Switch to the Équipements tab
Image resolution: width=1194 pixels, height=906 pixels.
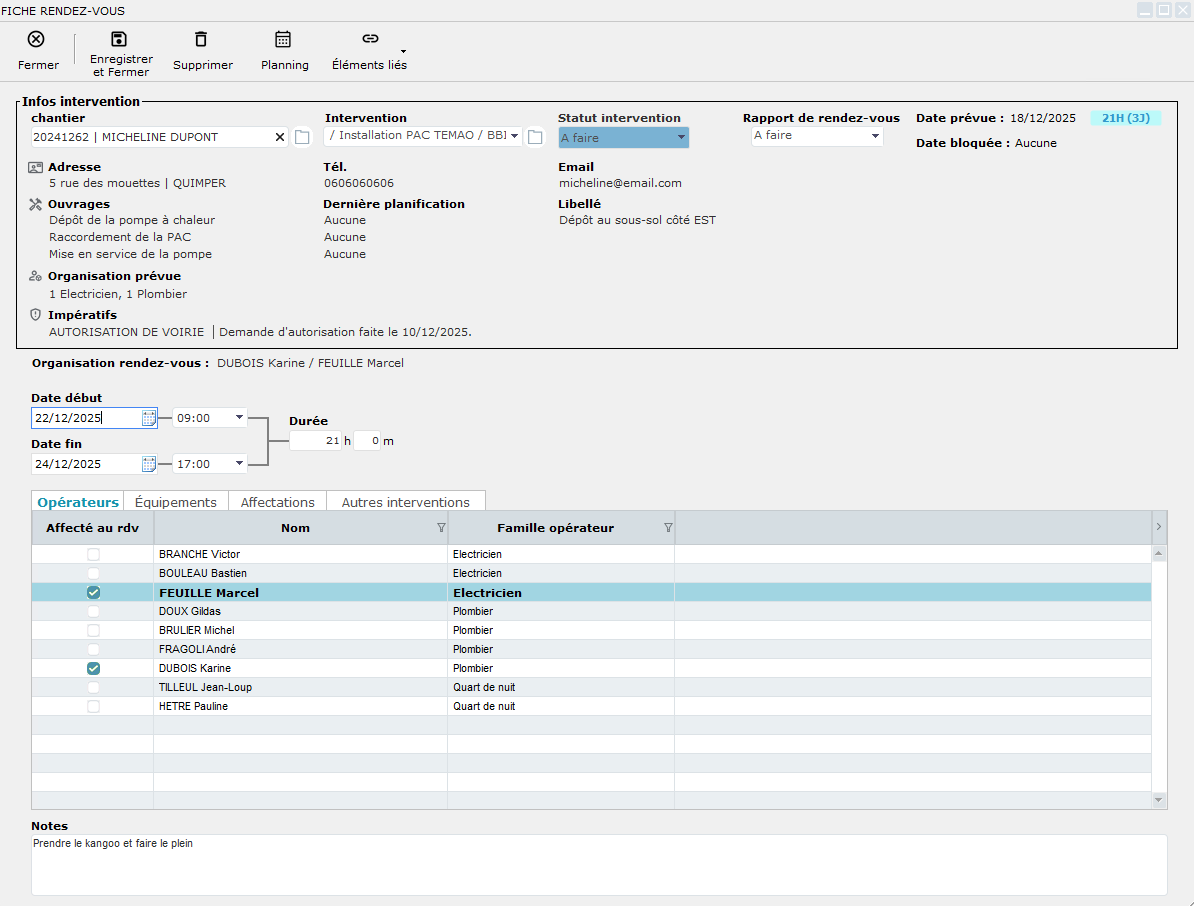[x=175, y=502]
